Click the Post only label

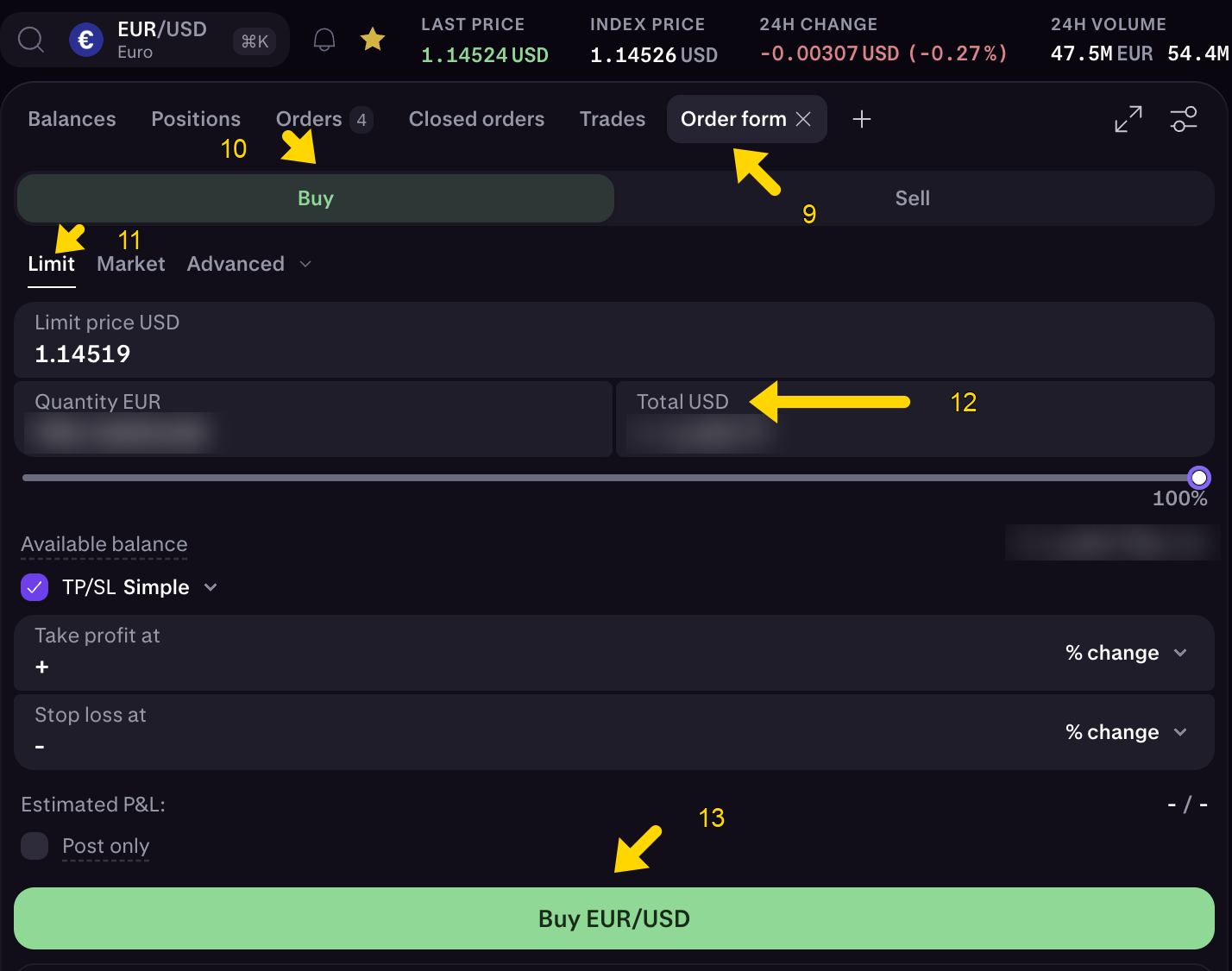tap(106, 846)
